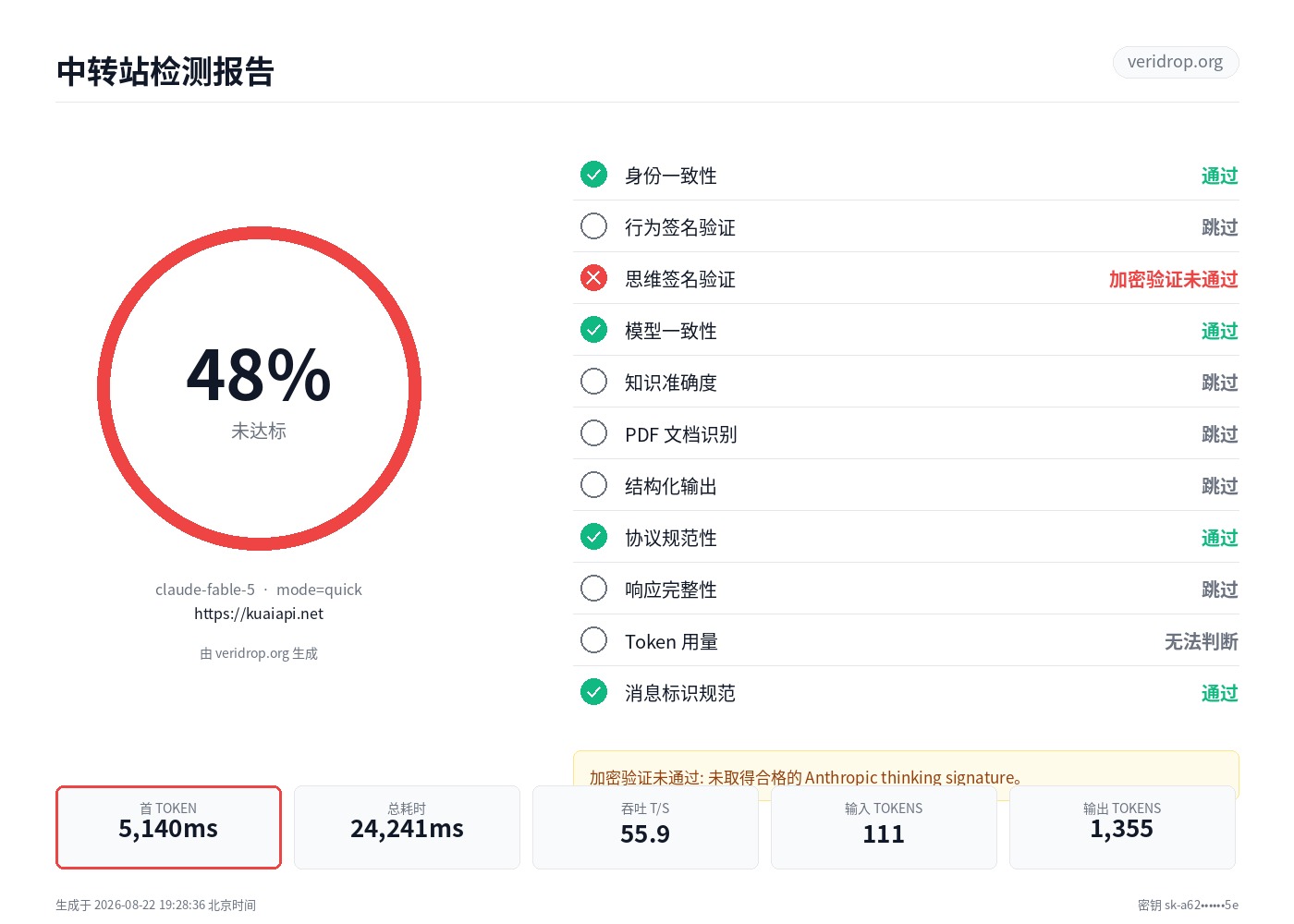1294x924 pixels.
Task: Click the 输出 TOKENS 1,355 card
Action: coord(1122,827)
